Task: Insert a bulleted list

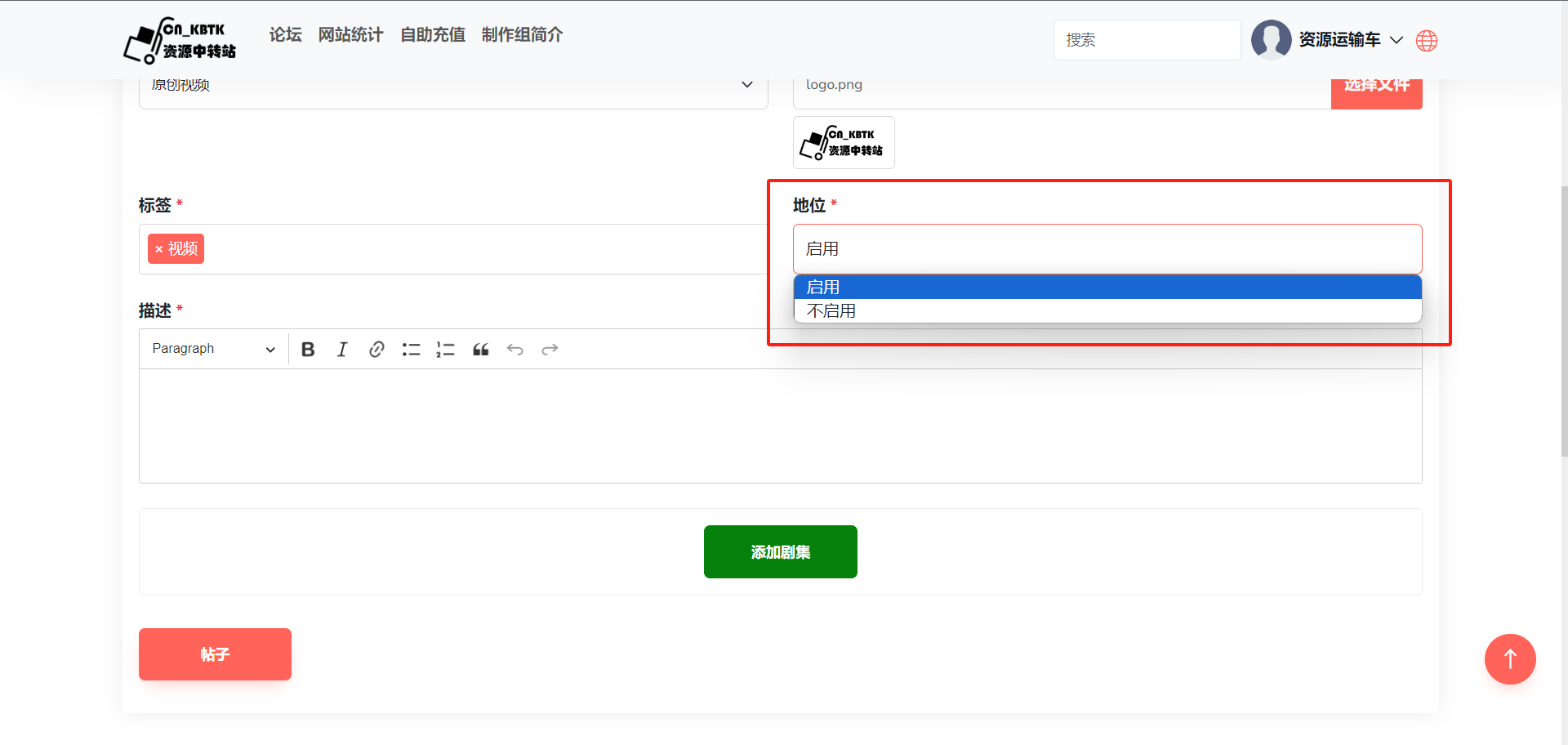Action: (411, 350)
